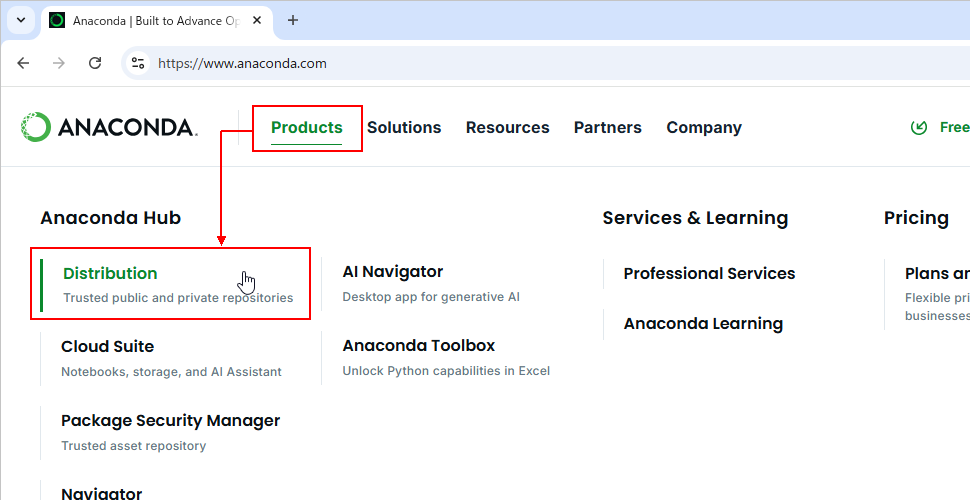Open the Anaconda Learning link
The height and width of the screenshot is (500, 970).
pos(703,324)
